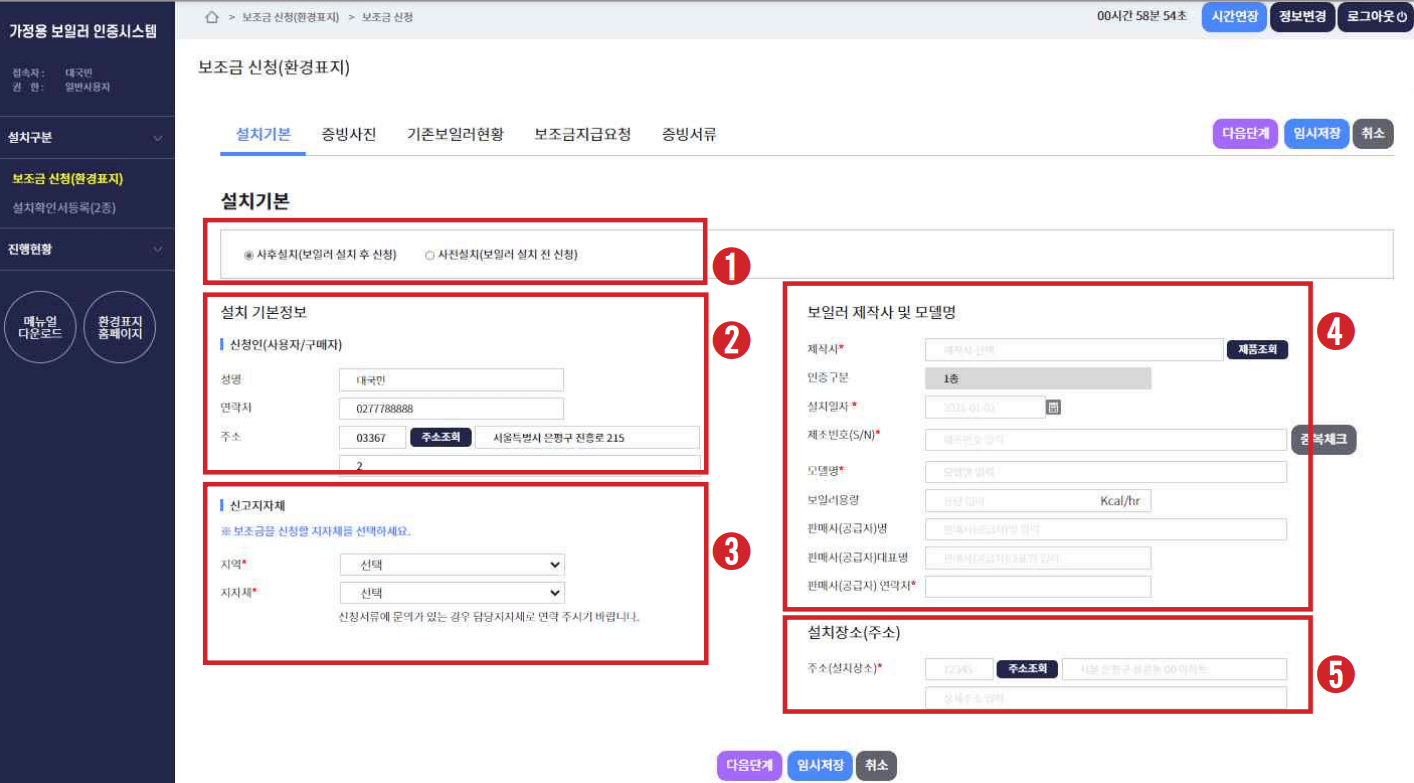Image resolution: width=1414 pixels, height=783 pixels.
Task: Click the 판매사(공급사)대표명 input field
Action: coord(1038,558)
